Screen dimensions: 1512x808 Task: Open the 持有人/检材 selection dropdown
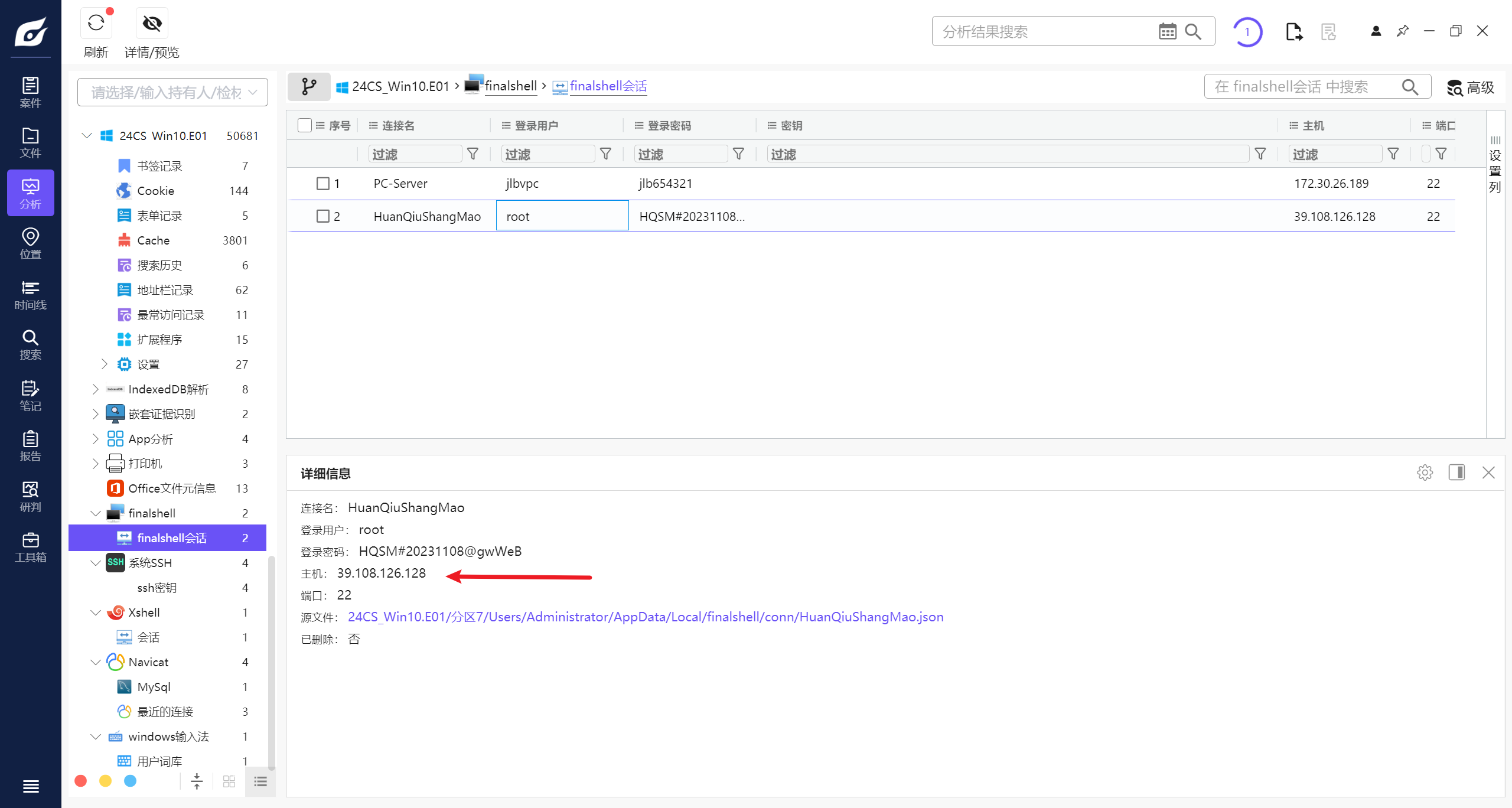(x=172, y=93)
